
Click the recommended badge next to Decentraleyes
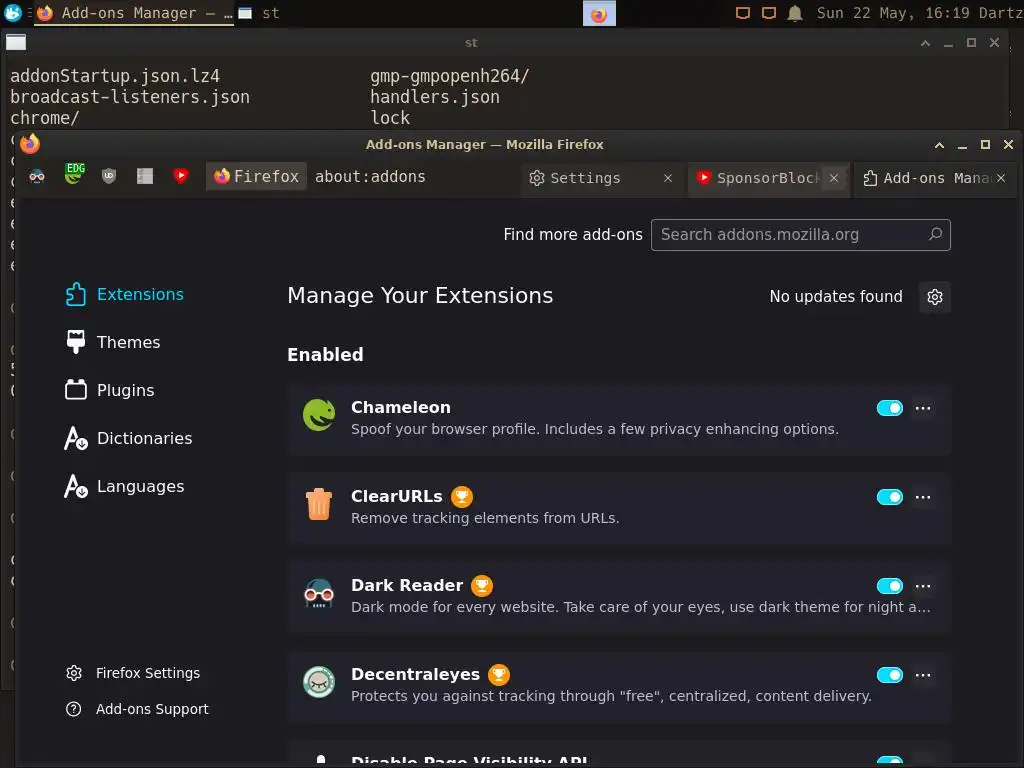point(499,675)
